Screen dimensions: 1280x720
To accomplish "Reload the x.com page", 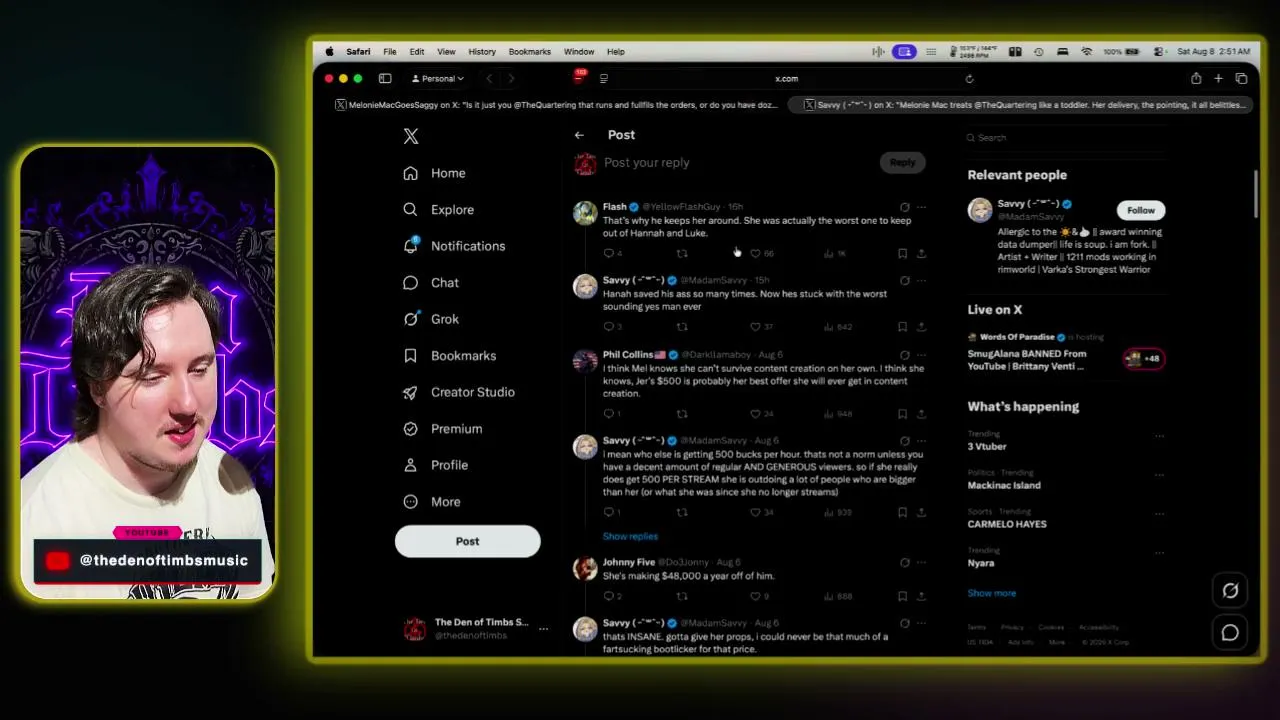I will (969, 79).
